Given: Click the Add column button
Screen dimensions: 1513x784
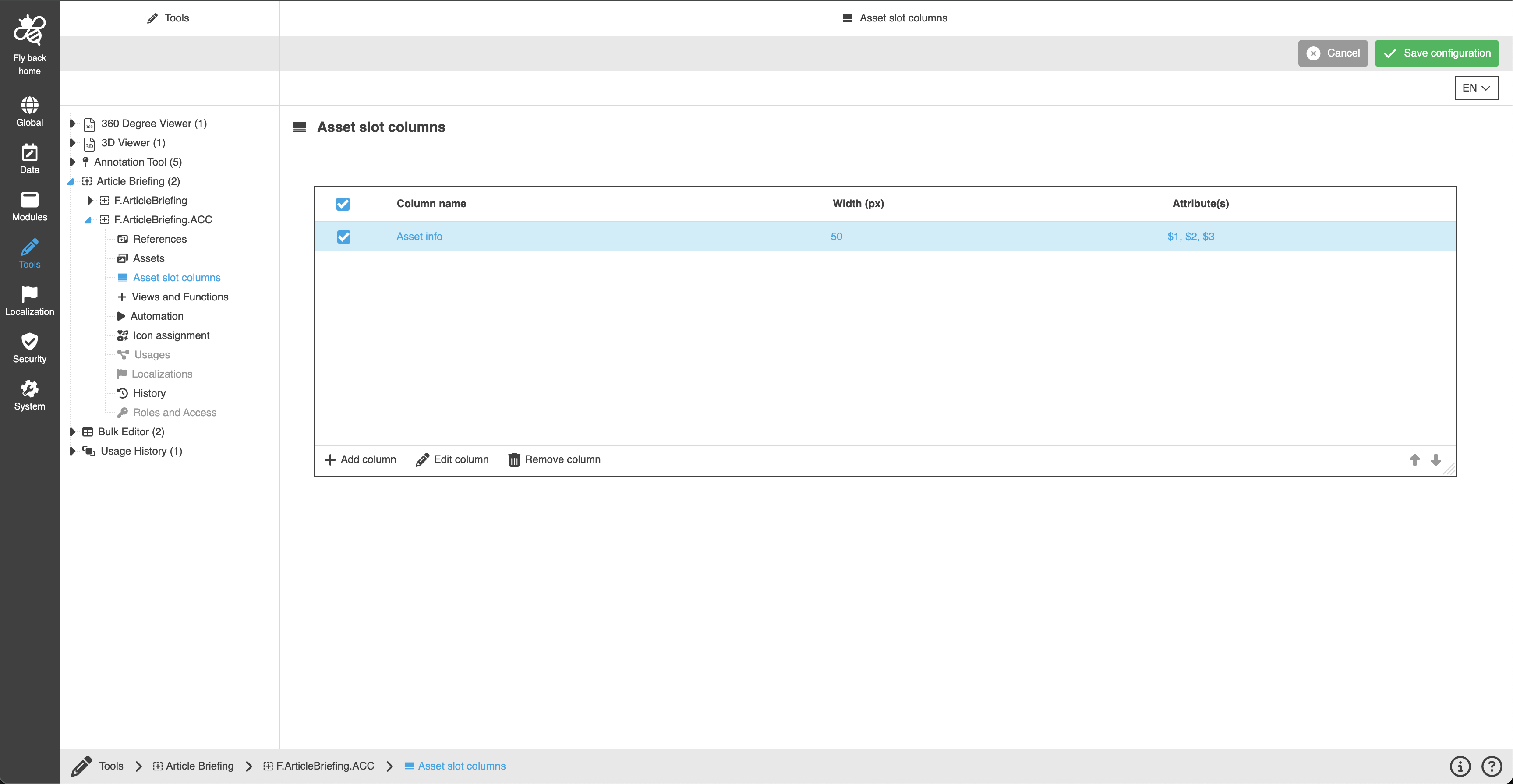Looking at the screenshot, I should [360, 459].
